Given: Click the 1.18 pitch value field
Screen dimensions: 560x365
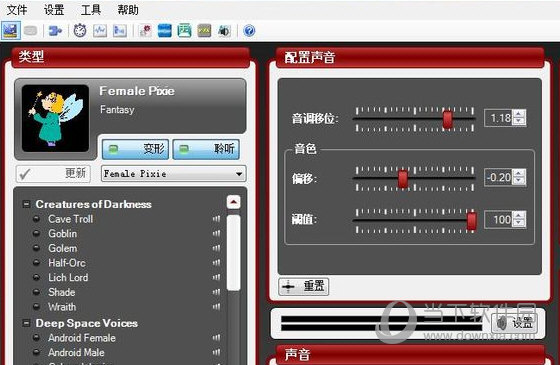Looking at the screenshot, I should coord(499,118).
